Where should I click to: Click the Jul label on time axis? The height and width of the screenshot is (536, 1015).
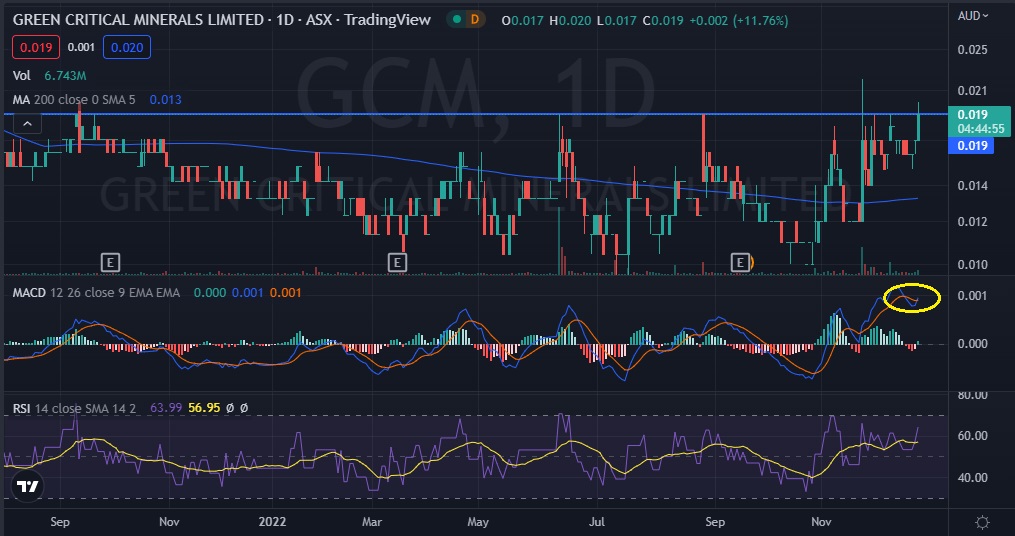597,521
